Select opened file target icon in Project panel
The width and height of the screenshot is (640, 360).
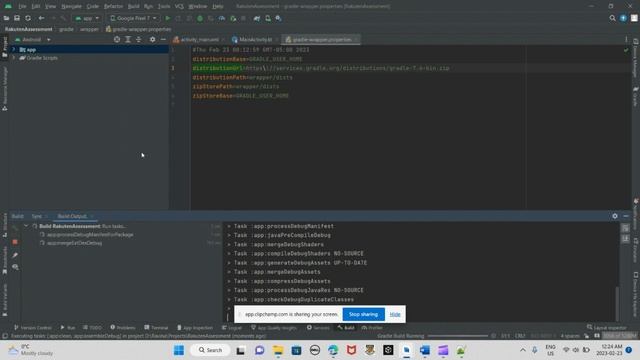click(117, 40)
